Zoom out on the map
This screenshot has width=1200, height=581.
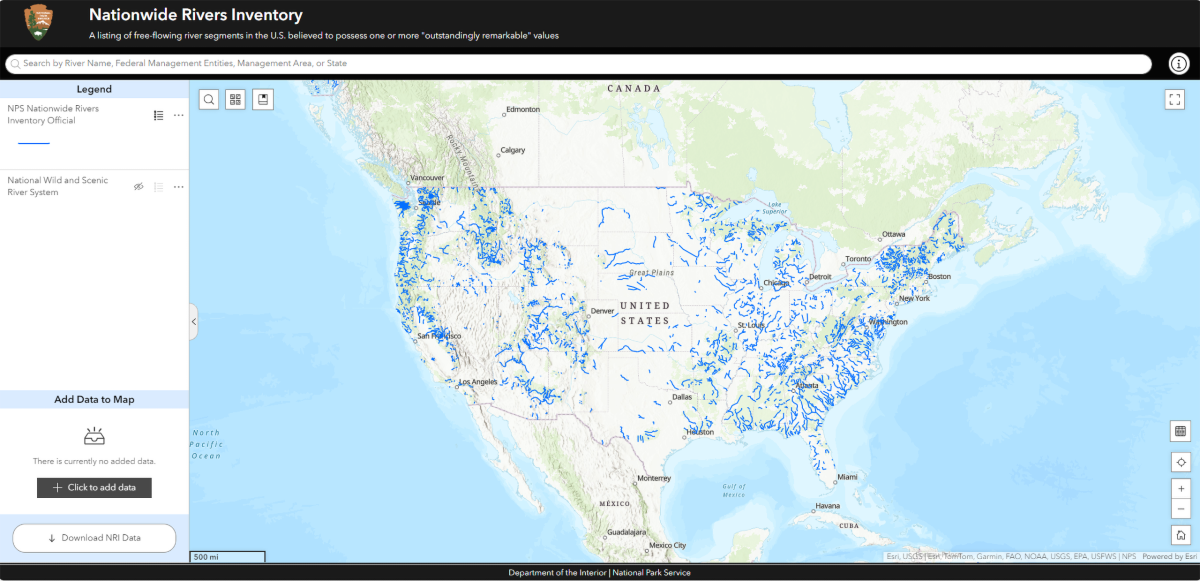[1180, 509]
